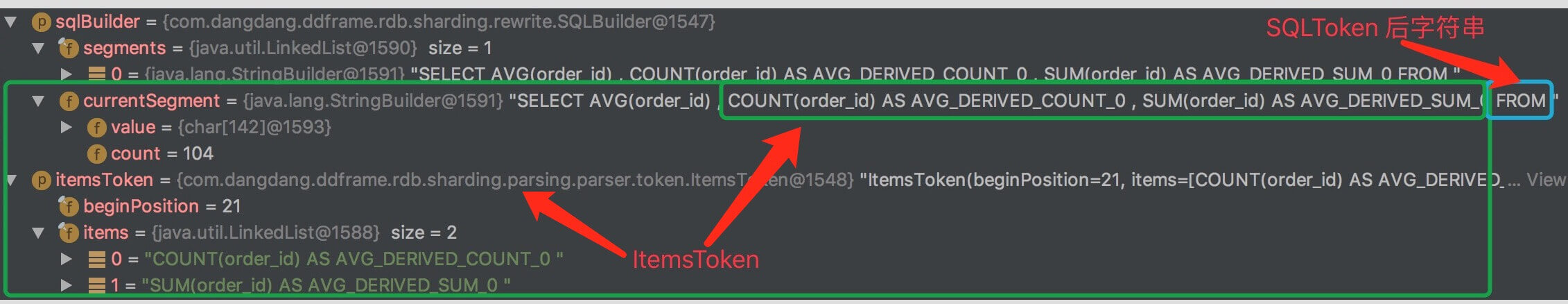This screenshot has width=1568, height=304.
Task: Collapse the items LinkedList node
Action: point(38,233)
